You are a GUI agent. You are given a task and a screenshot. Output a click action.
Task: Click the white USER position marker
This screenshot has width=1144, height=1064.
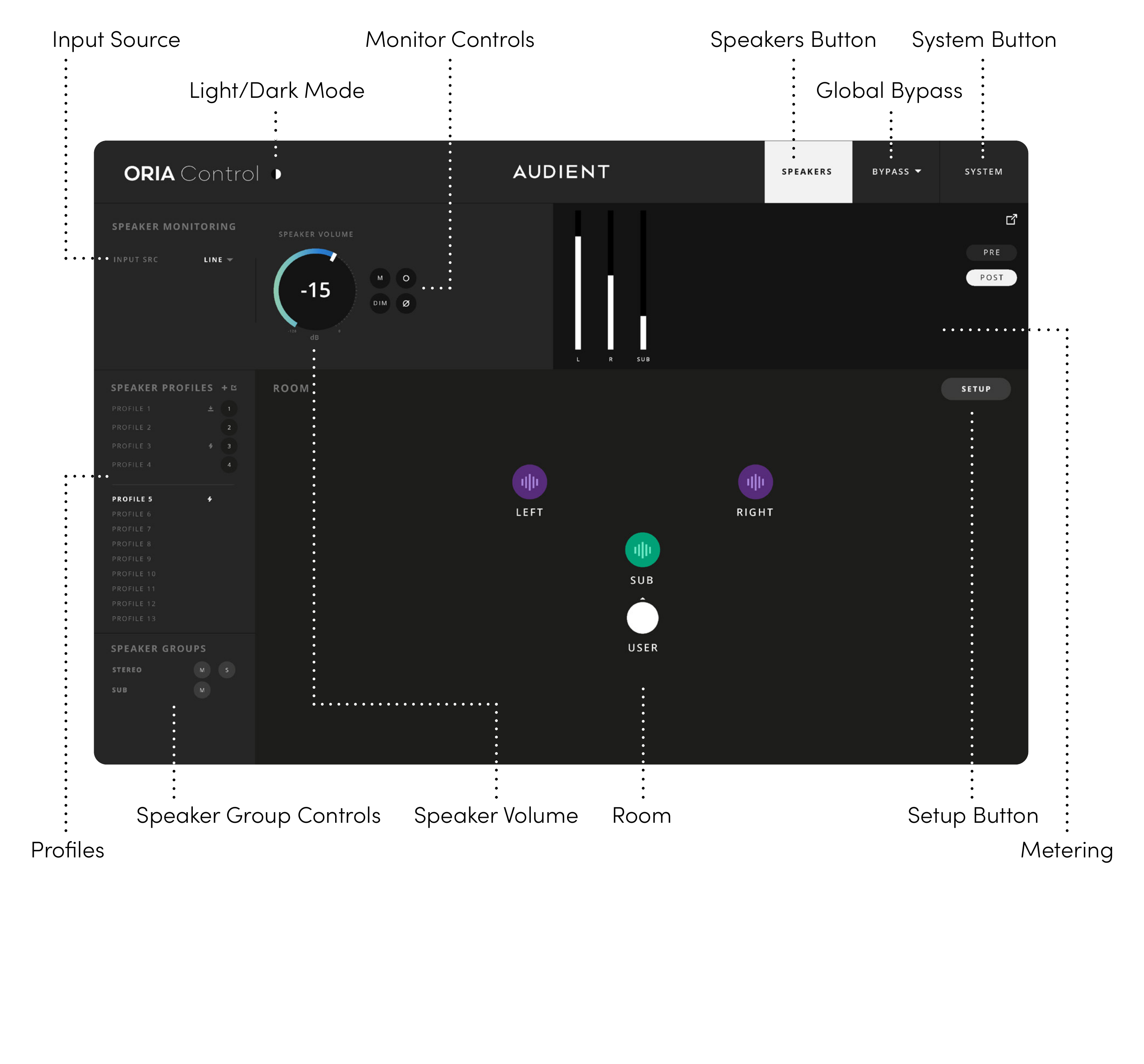tap(642, 618)
